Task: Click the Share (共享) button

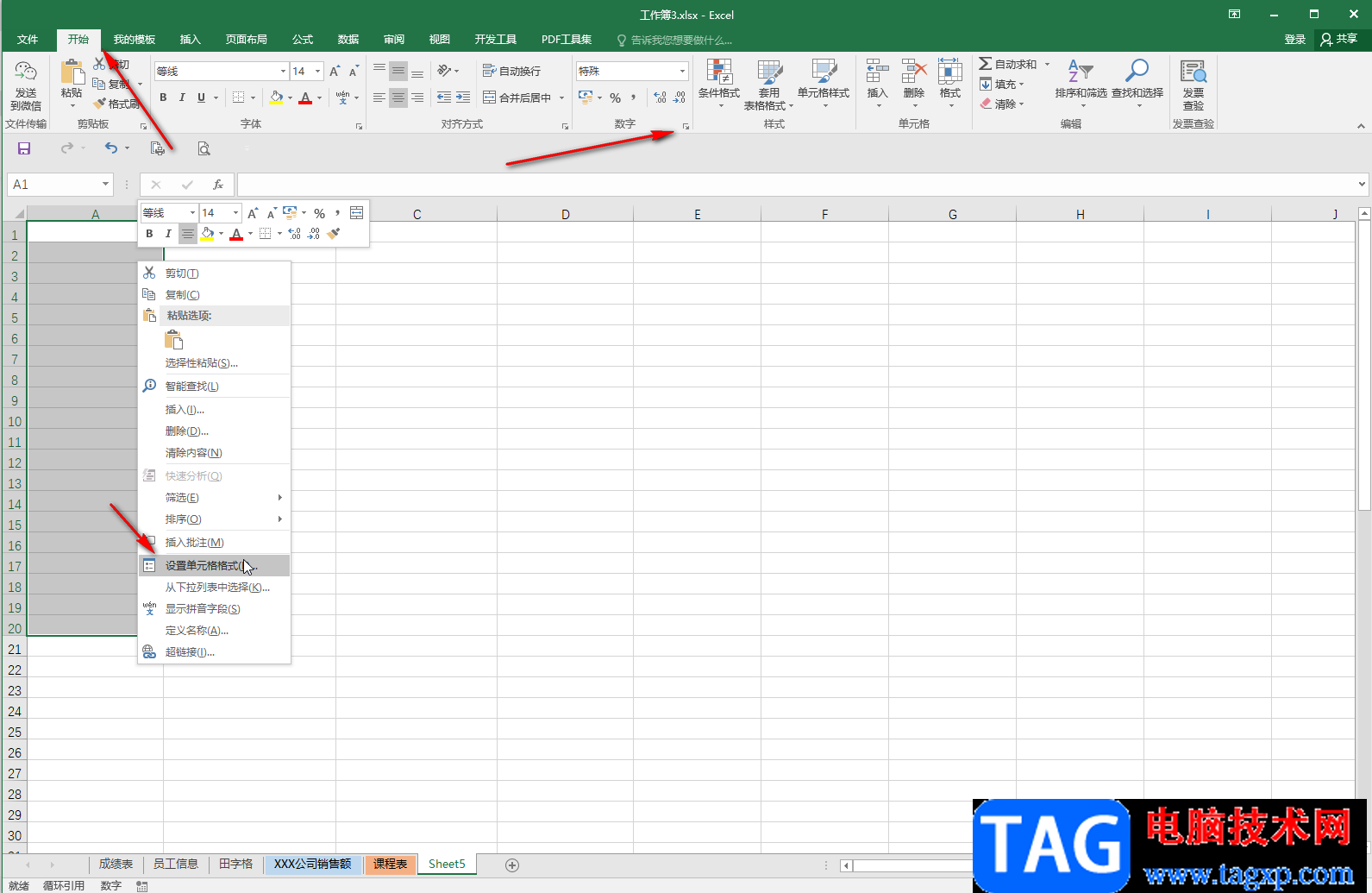Action: pyautogui.click(x=1339, y=39)
